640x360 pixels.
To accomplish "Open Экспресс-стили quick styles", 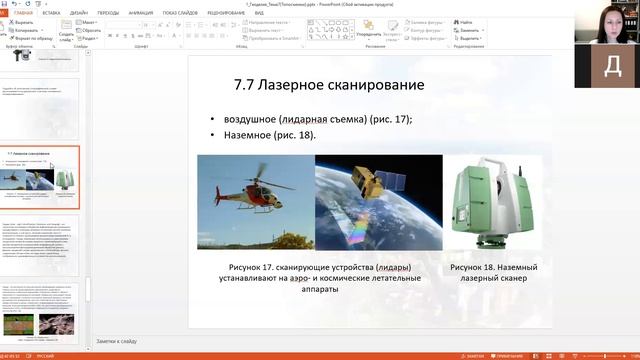I will pos(392,30).
